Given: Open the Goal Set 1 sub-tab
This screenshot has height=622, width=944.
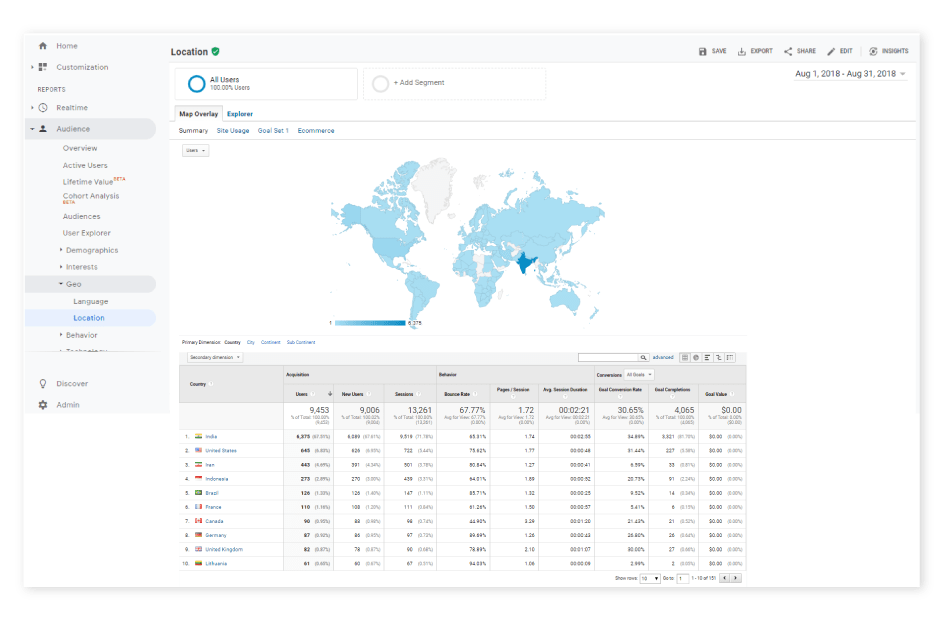Looking at the screenshot, I should [x=273, y=131].
